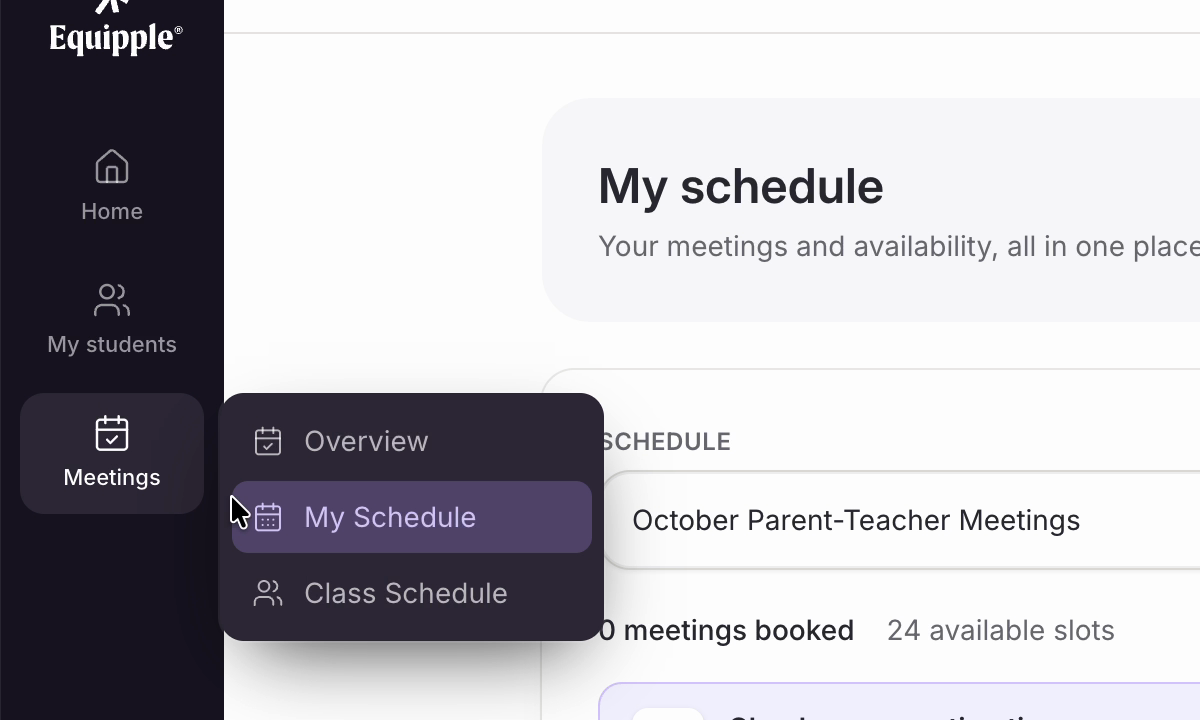This screenshot has width=1200, height=720.
Task: Select the My students people icon
Action: click(112, 300)
